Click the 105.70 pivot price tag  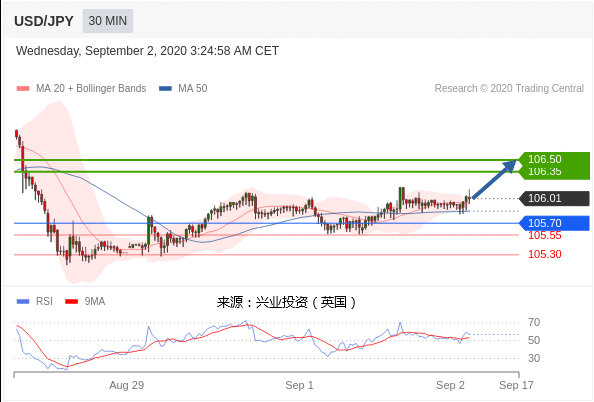pyautogui.click(x=554, y=223)
